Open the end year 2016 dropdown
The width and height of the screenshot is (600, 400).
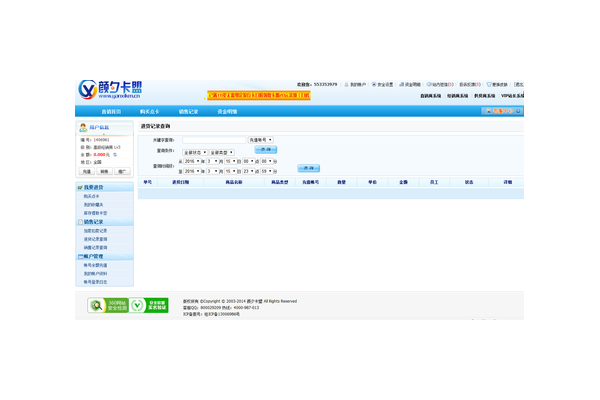pyautogui.click(x=192, y=171)
